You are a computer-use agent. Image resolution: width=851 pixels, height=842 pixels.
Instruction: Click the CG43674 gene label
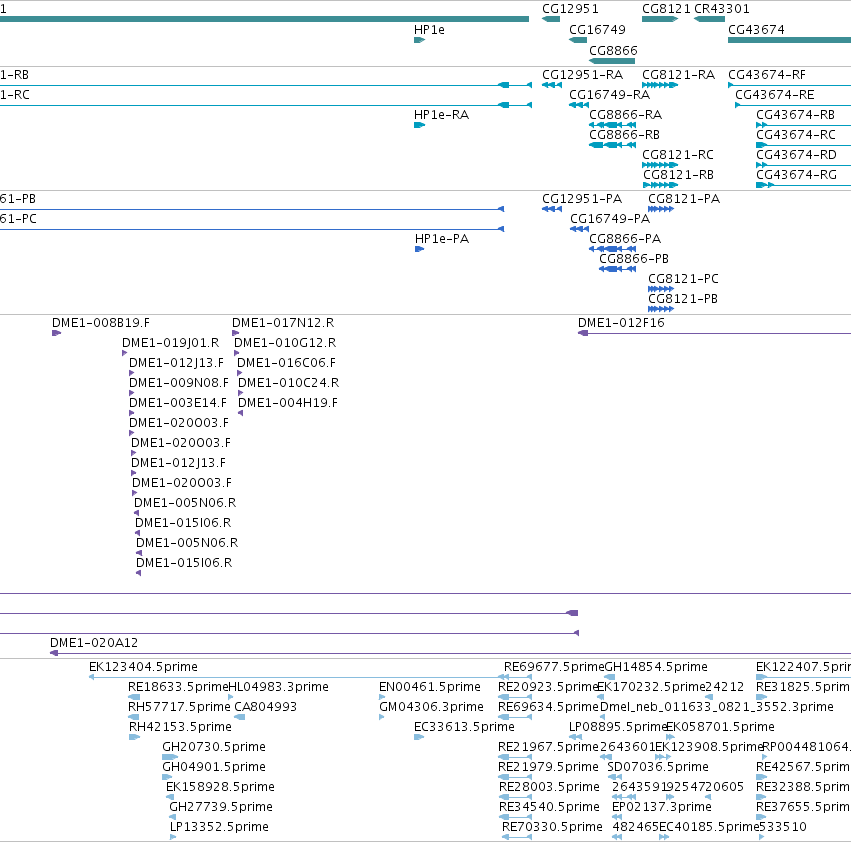click(756, 30)
